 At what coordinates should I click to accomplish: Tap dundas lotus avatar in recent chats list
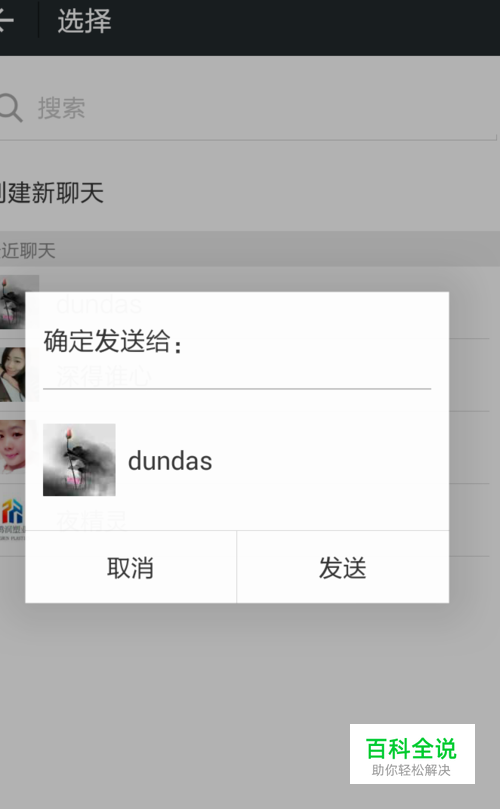click(x=19, y=302)
